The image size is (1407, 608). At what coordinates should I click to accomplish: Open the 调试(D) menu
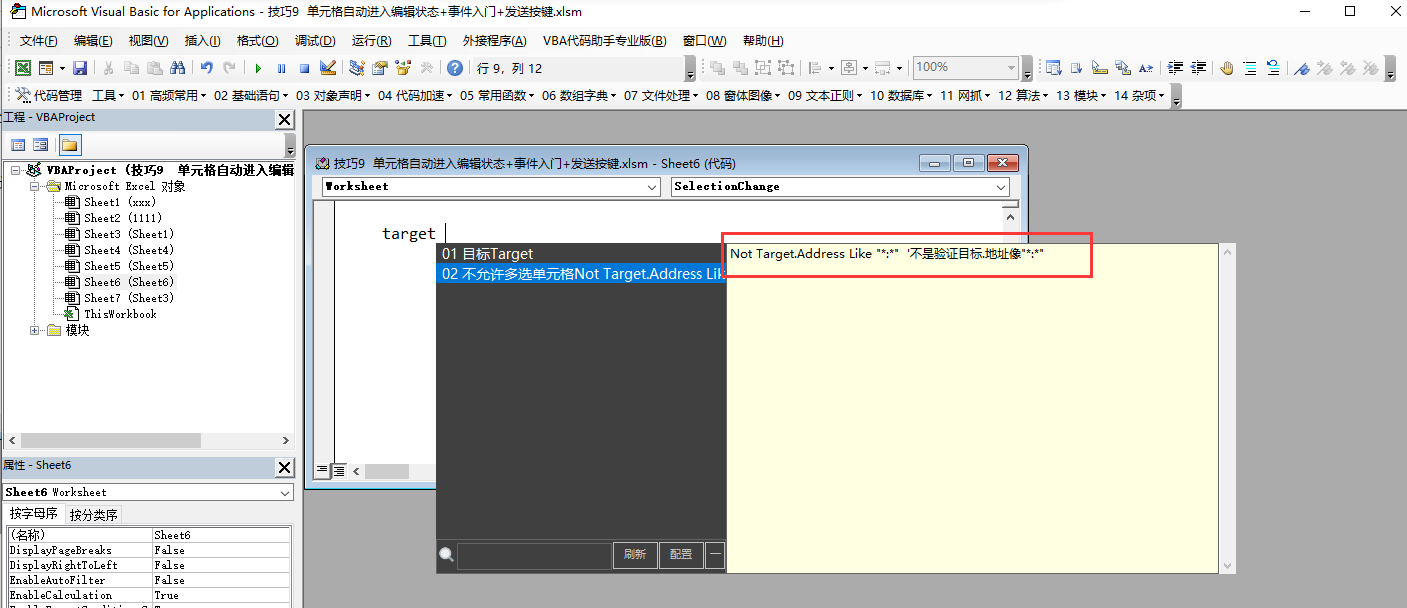tap(315, 40)
